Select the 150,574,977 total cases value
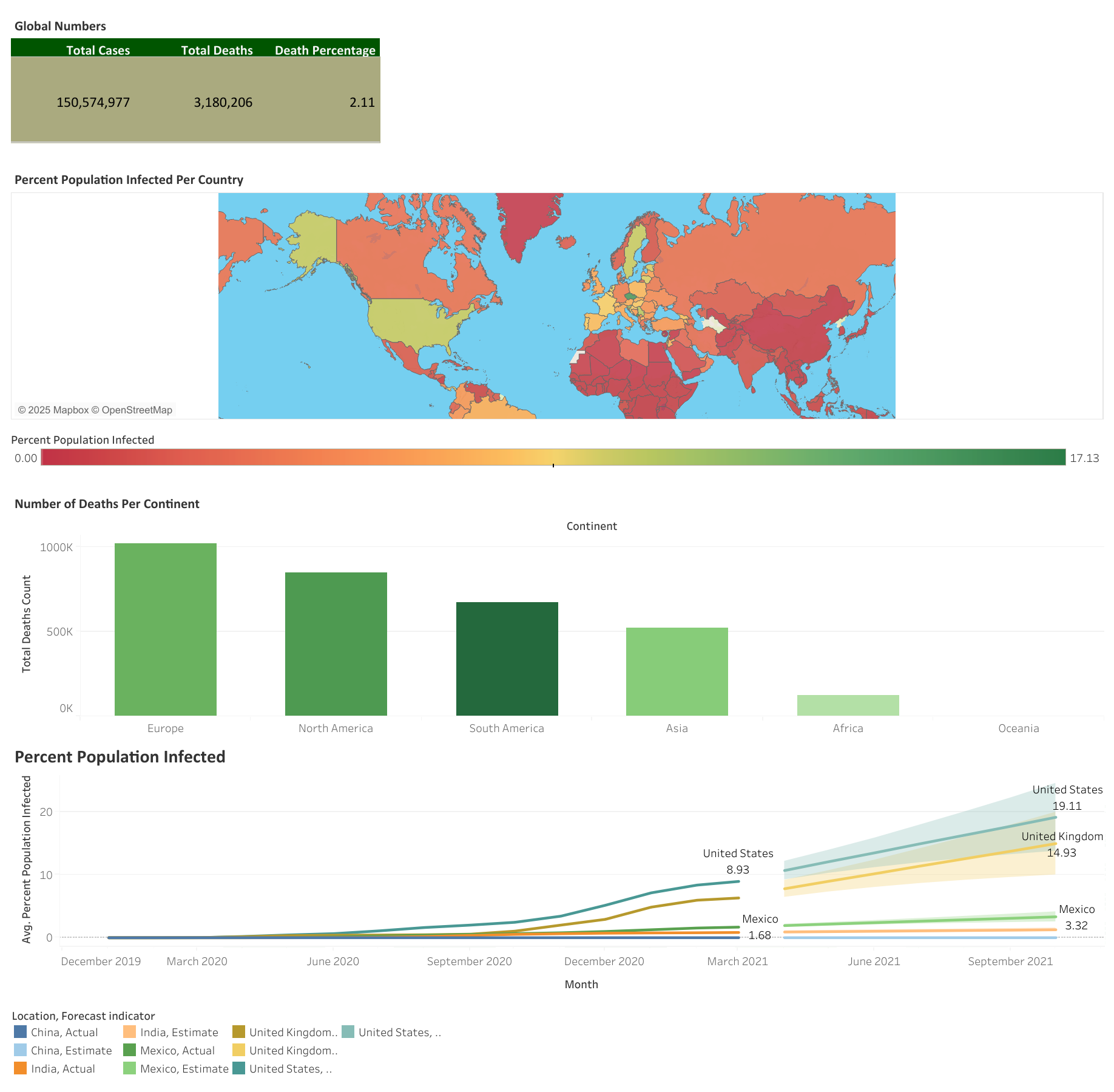Image resolution: width=1114 pixels, height=1092 pixels. click(x=93, y=103)
